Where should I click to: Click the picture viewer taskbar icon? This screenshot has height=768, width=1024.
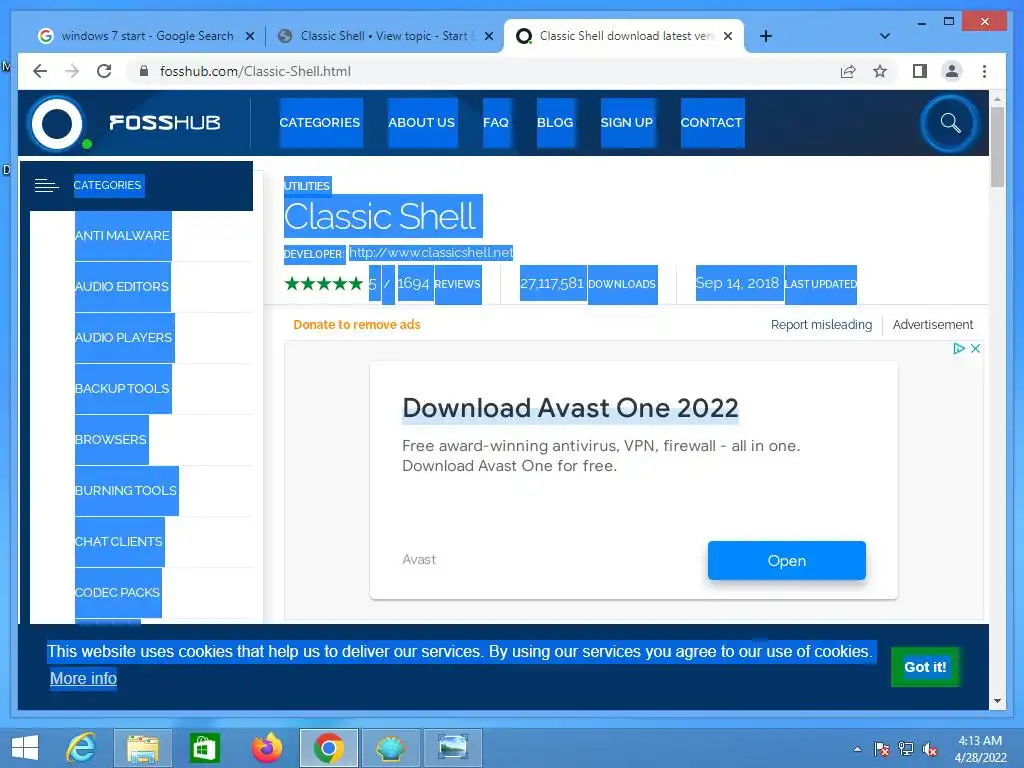point(453,748)
